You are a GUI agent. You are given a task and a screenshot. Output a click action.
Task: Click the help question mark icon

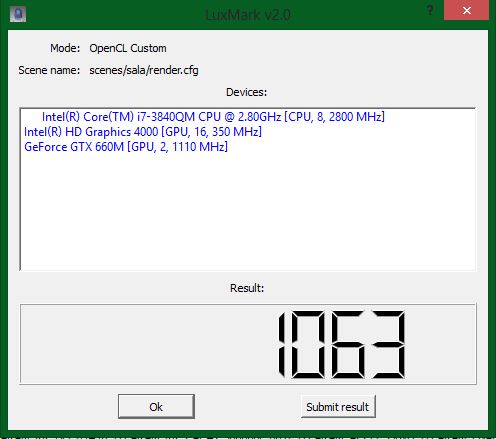[430, 10]
